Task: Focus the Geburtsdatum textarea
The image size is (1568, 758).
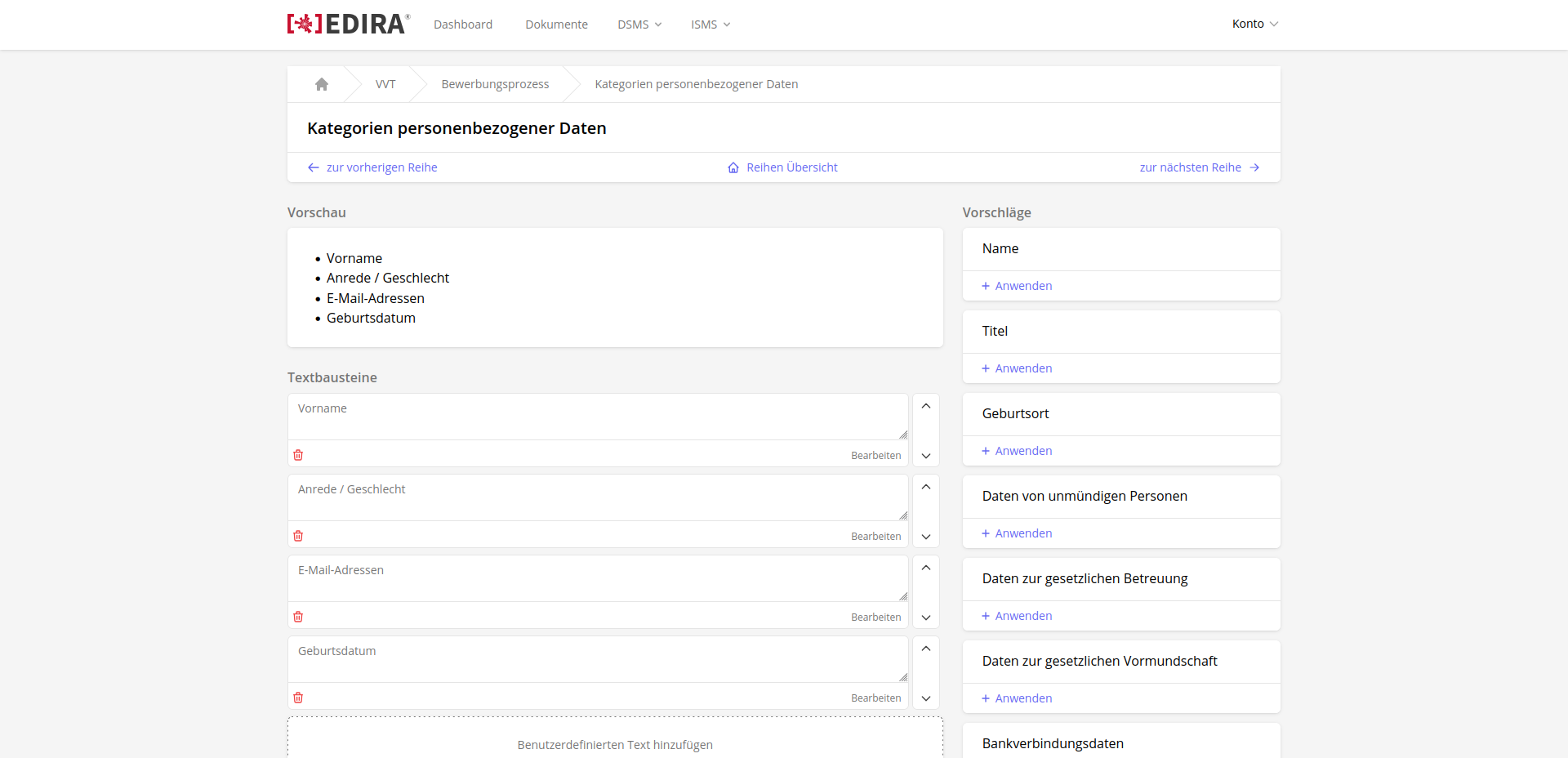Action: (x=598, y=660)
